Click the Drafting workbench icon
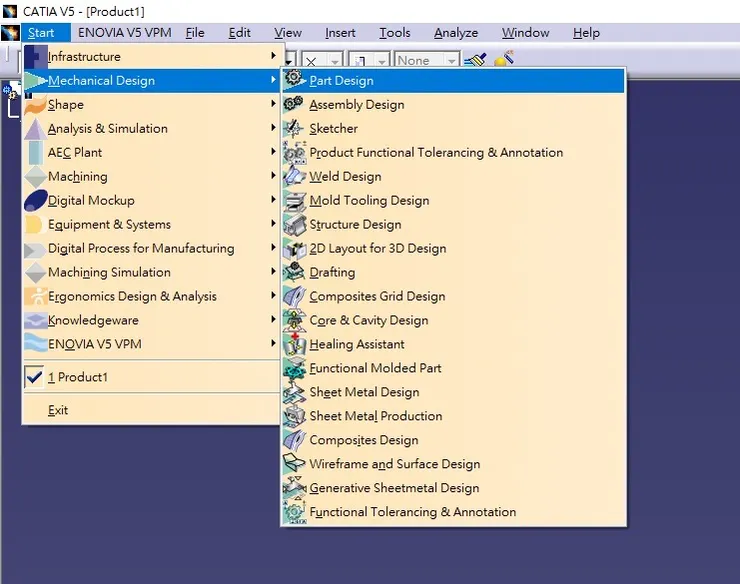The image size is (740, 584). coord(294,272)
